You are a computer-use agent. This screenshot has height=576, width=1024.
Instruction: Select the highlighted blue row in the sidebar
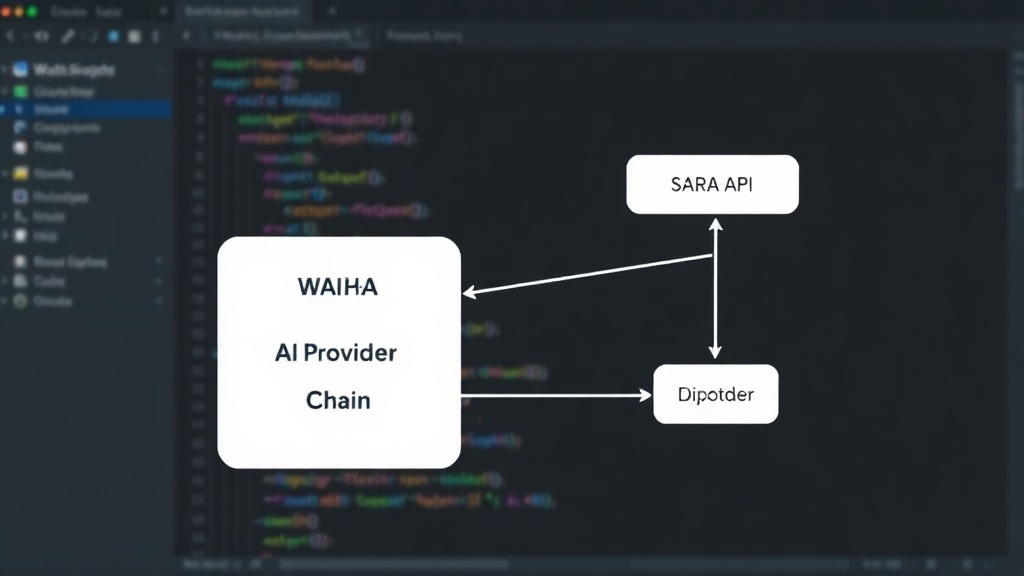(x=86, y=109)
